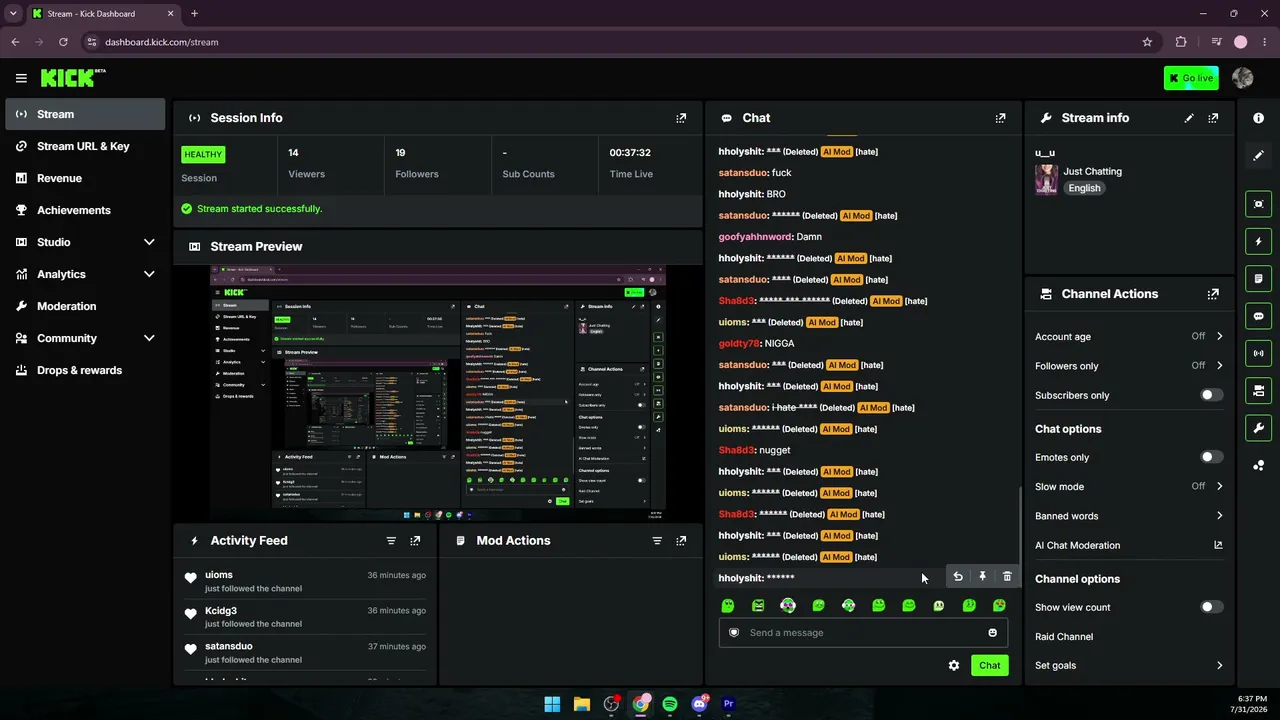Toggle Show view count switch

[1212, 607]
